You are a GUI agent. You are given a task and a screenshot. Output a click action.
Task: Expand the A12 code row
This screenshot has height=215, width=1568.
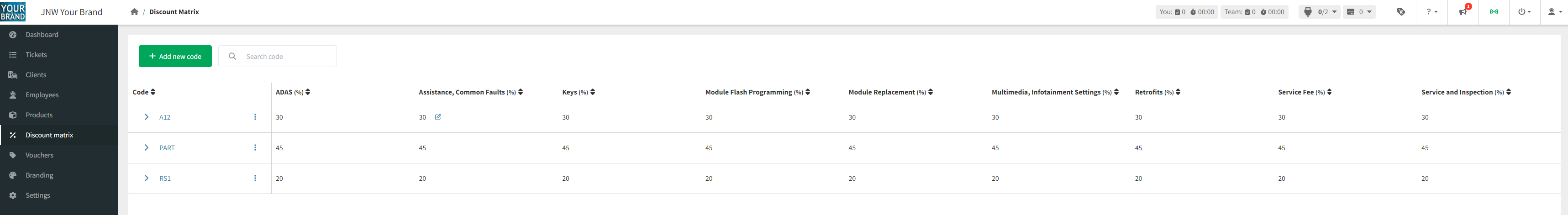tap(146, 117)
